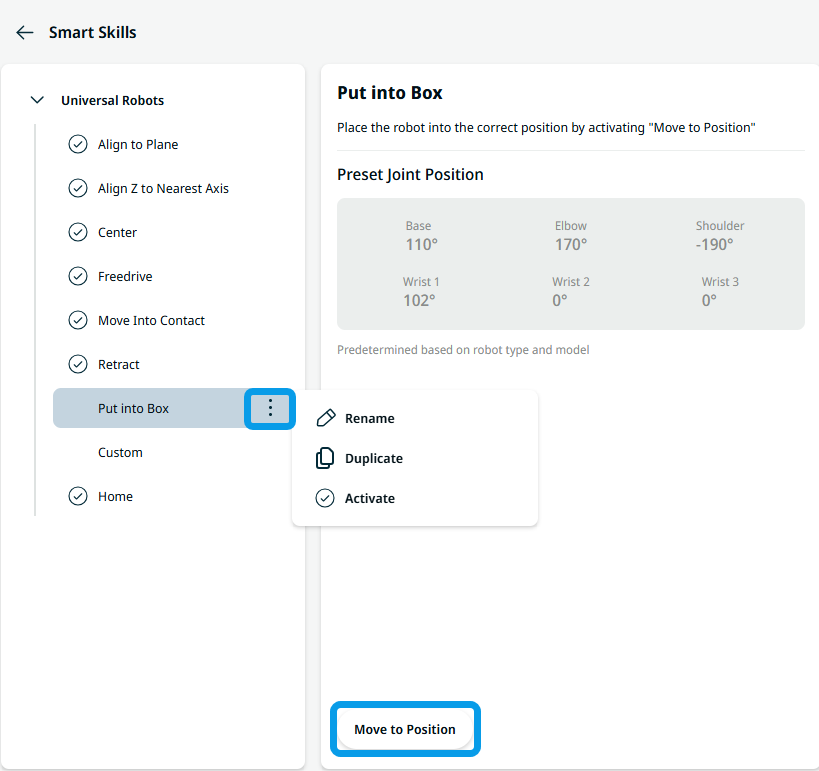Open the three-dot menu for Put into Box
819x771 pixels.
coord(270,408)
